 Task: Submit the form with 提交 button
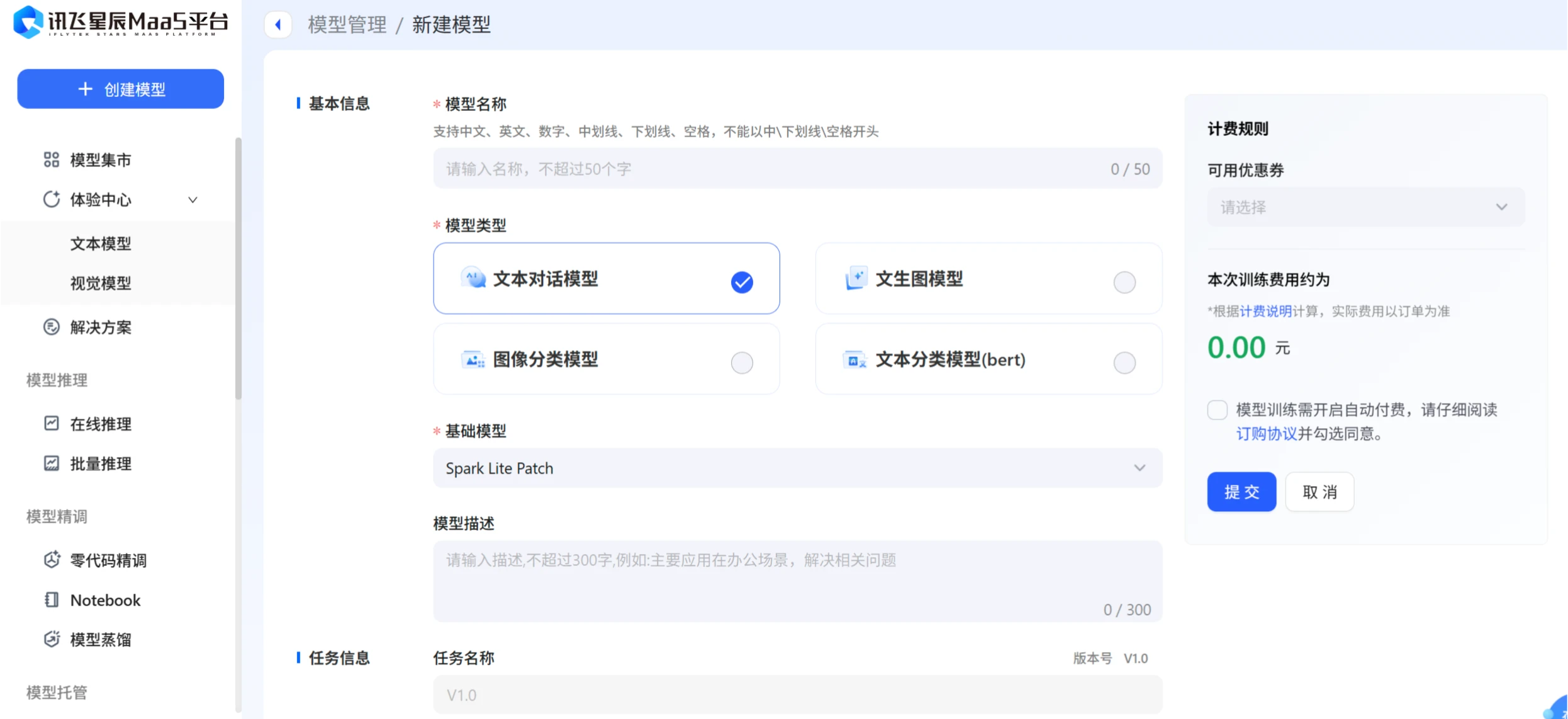pyautogui.click(x=1241, y=492)
